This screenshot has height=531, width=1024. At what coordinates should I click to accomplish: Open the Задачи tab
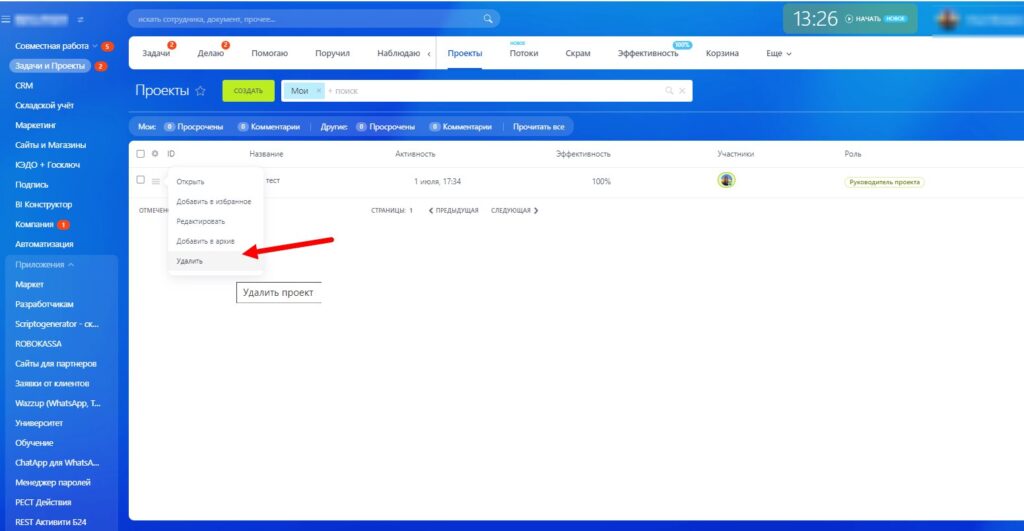click(x=156, y=54)
